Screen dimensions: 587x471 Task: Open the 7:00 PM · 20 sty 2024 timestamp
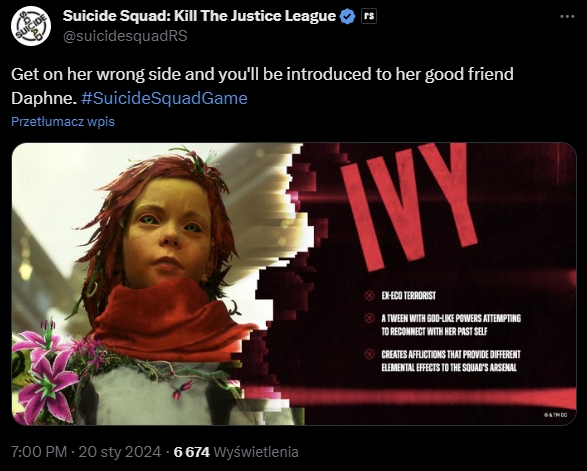click(x=86, y=452)
